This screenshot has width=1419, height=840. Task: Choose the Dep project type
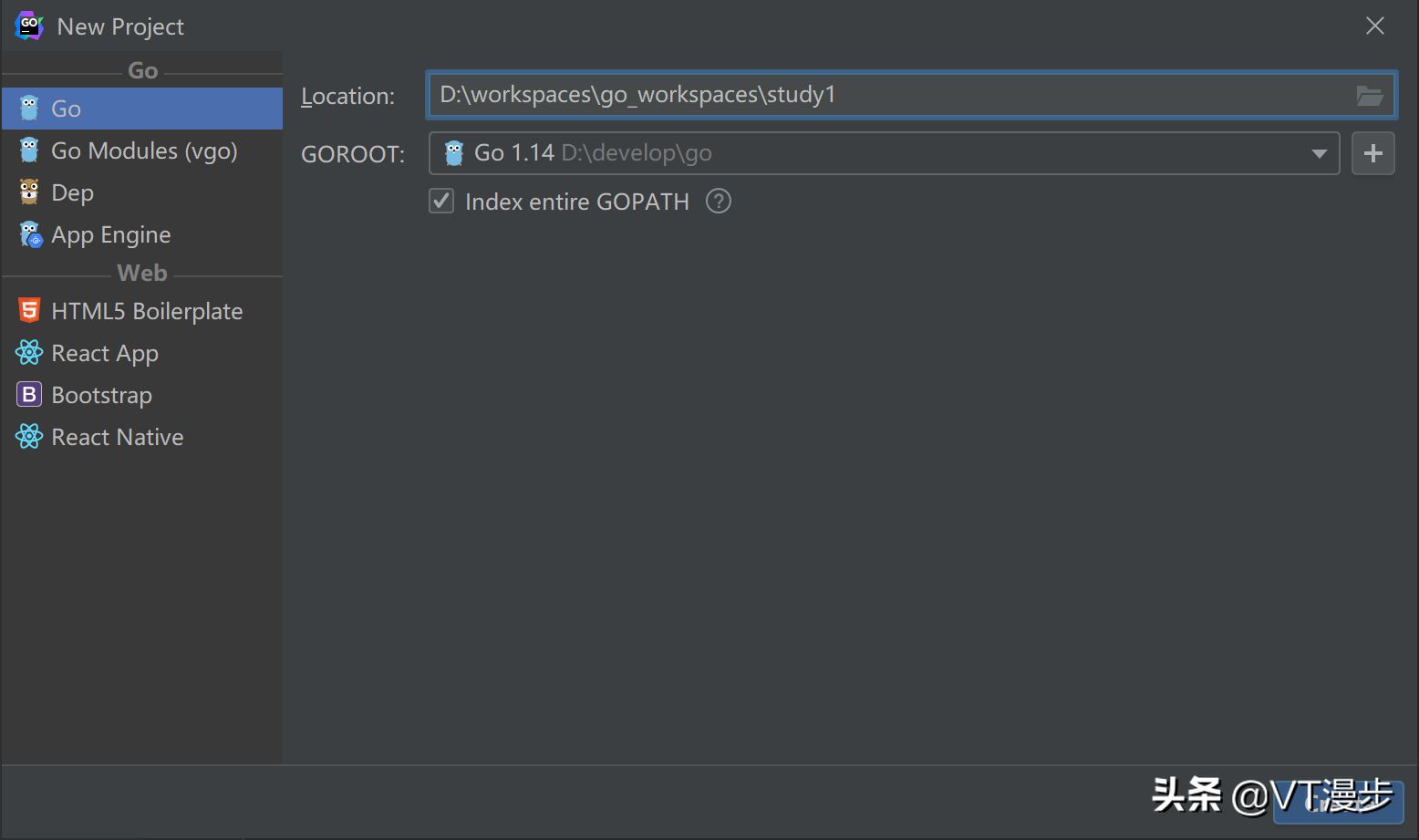click(x=141, y=192)
